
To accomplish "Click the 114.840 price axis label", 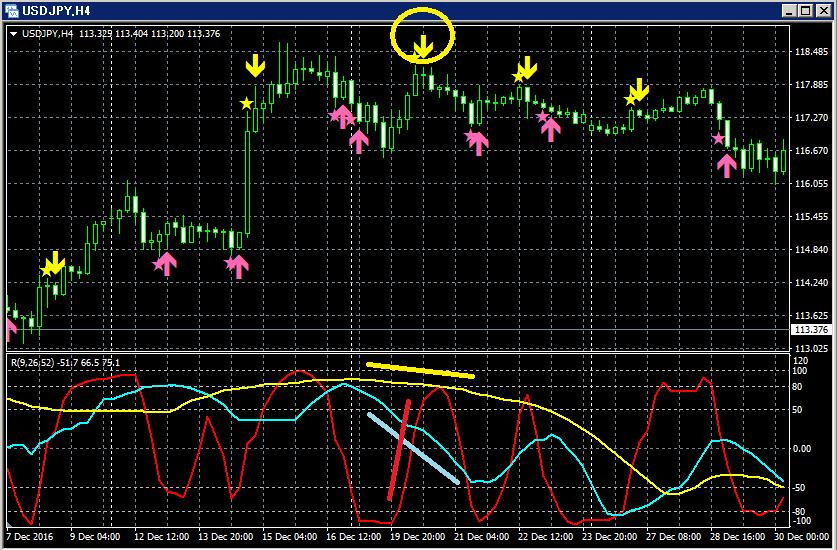I will [810, 249].
